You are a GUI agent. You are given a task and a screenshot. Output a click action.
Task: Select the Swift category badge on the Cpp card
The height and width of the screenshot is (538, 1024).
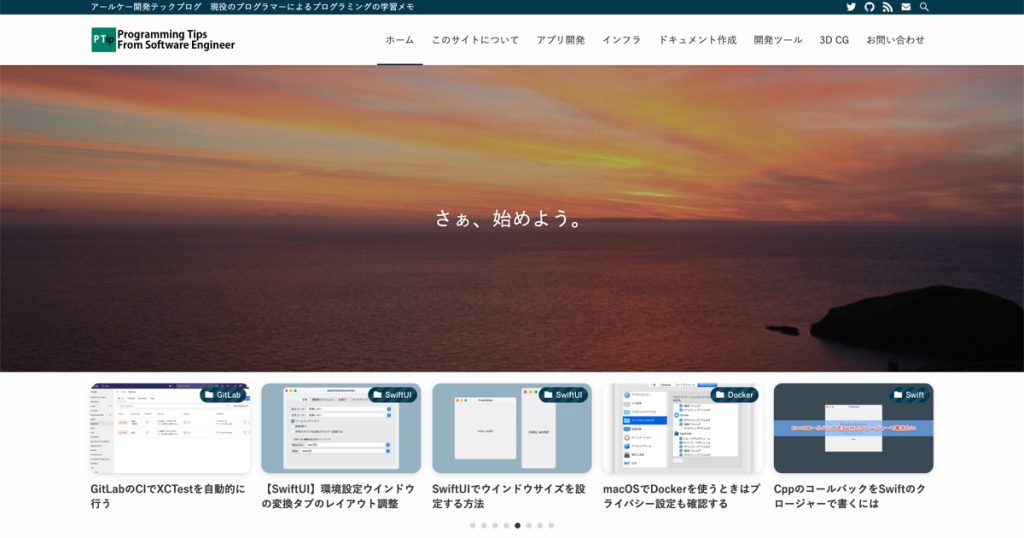907,395
